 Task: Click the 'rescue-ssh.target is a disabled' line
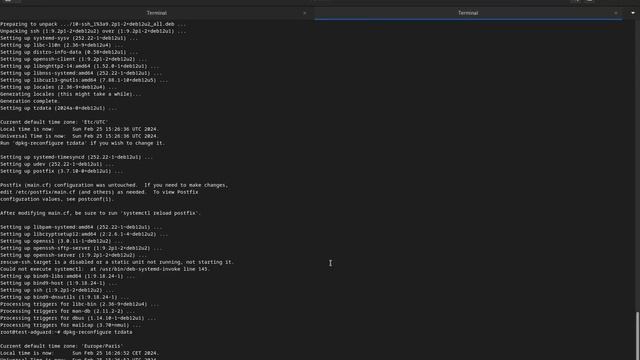click(117, 262)
